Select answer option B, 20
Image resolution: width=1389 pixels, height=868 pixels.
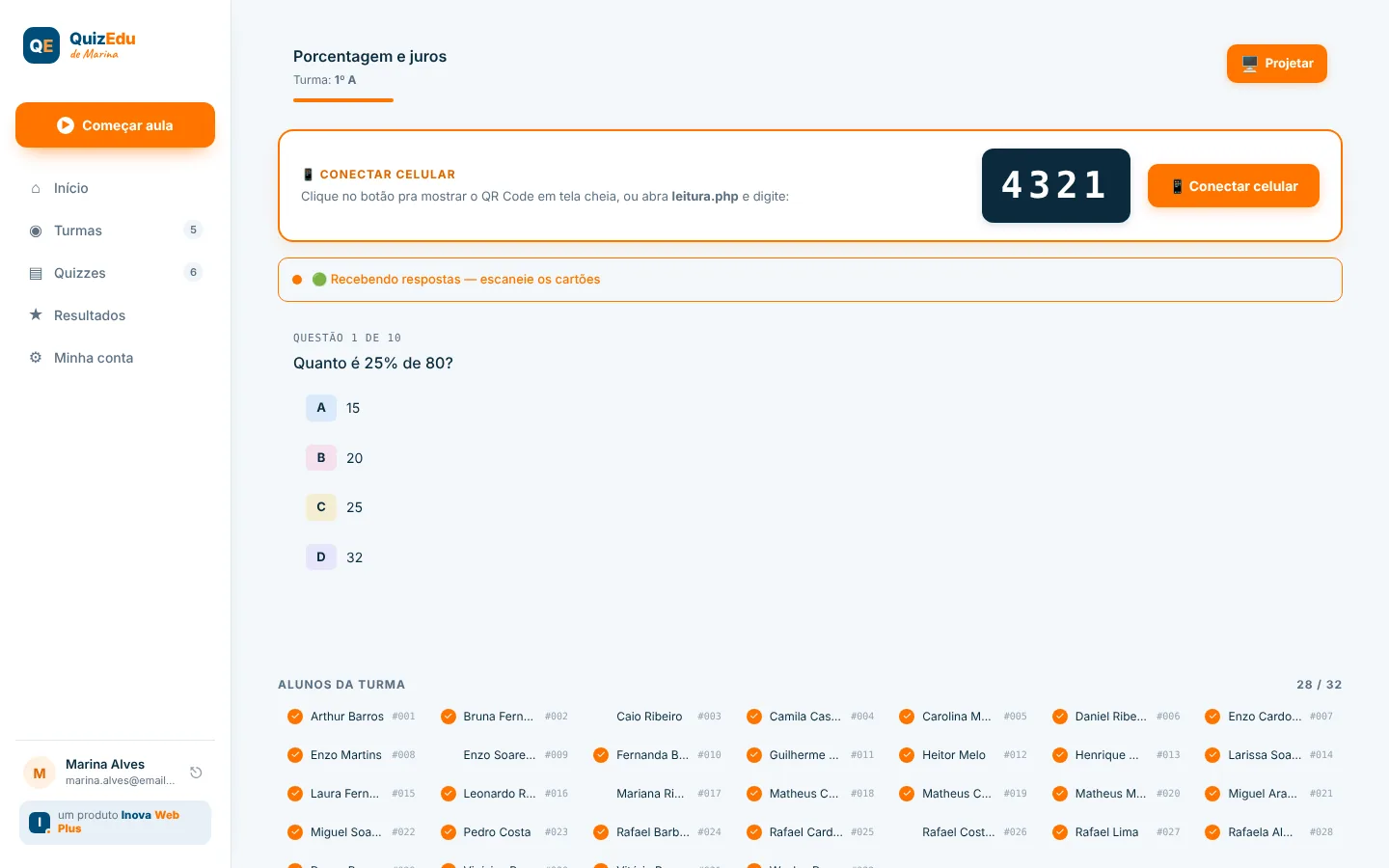pos(335,458)
